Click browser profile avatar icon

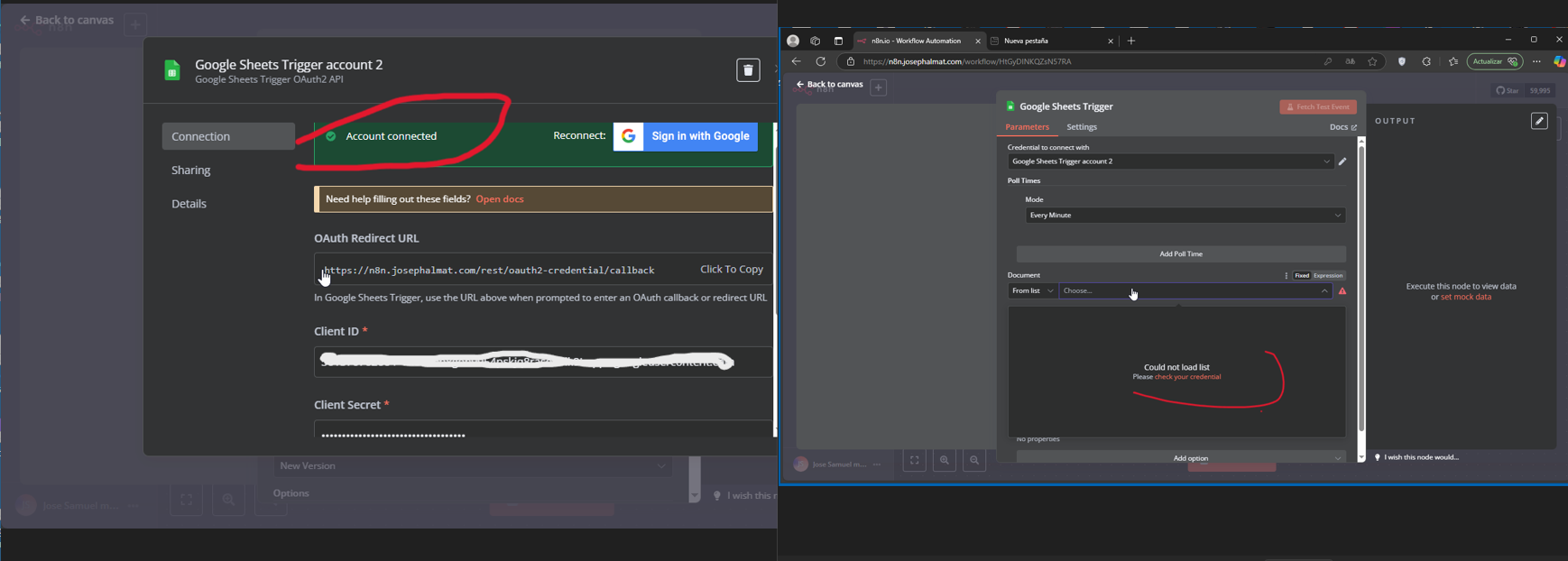[x=793, y=41]
